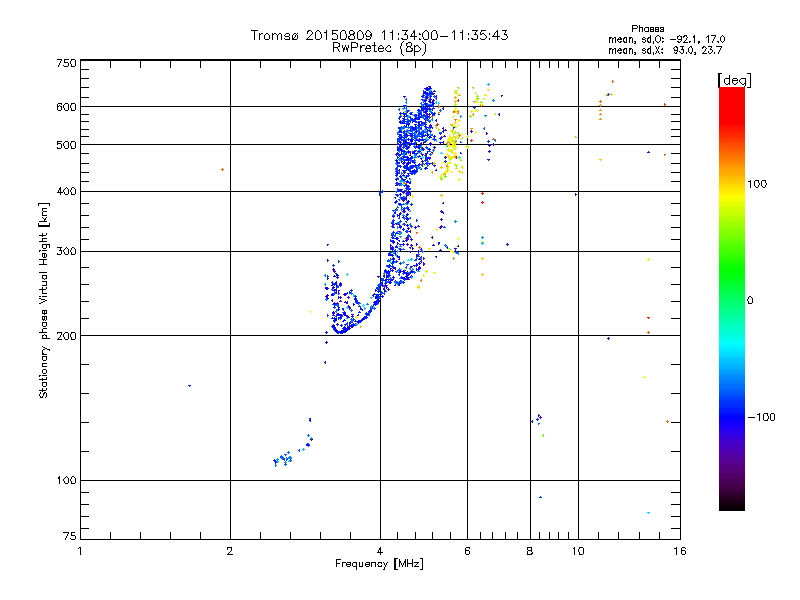Click the x-axis tick label "4"

(x=380, y=551)
